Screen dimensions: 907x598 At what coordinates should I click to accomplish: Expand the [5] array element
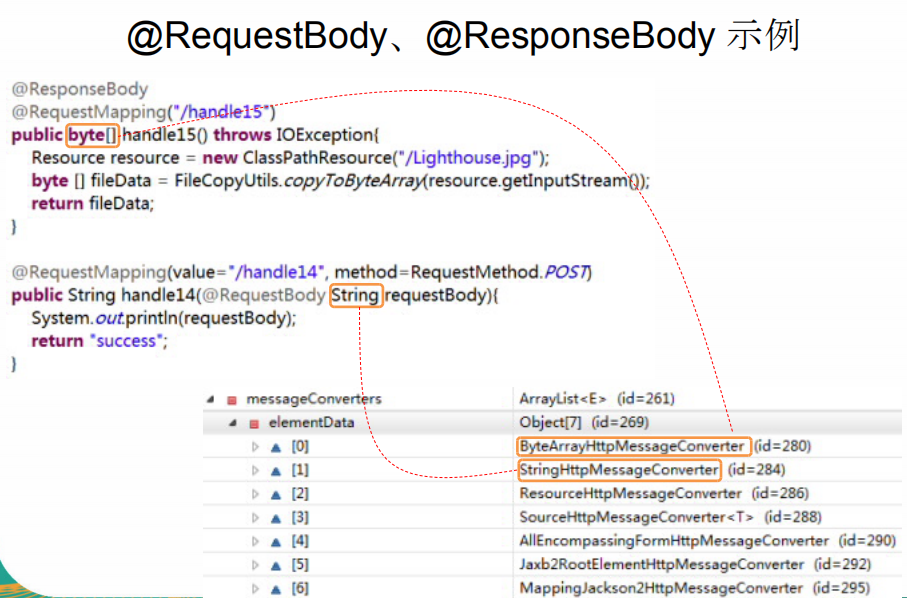tap(255, 565)
